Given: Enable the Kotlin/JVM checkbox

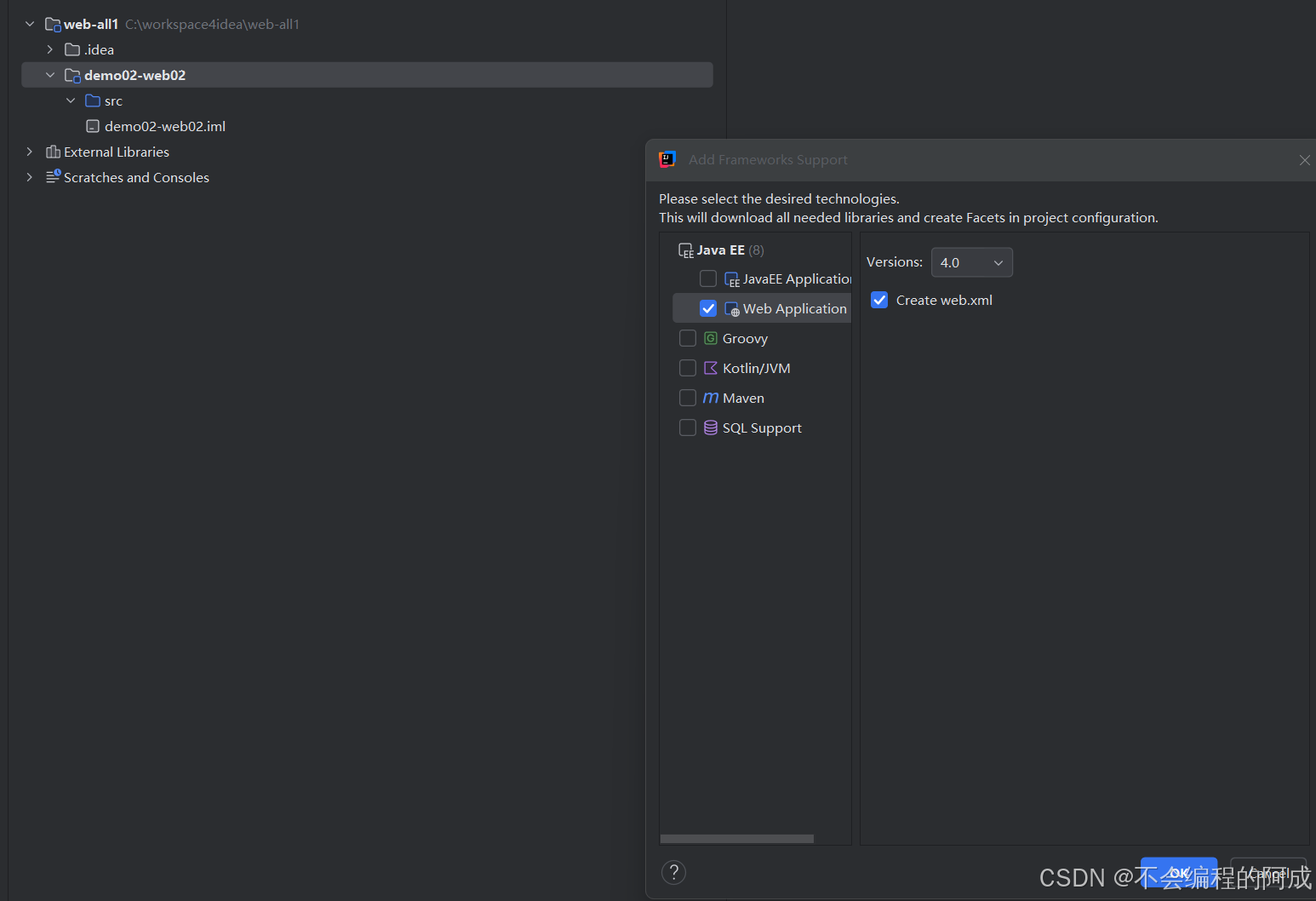Looking at the screenshot, I should (x=688, y=368).
